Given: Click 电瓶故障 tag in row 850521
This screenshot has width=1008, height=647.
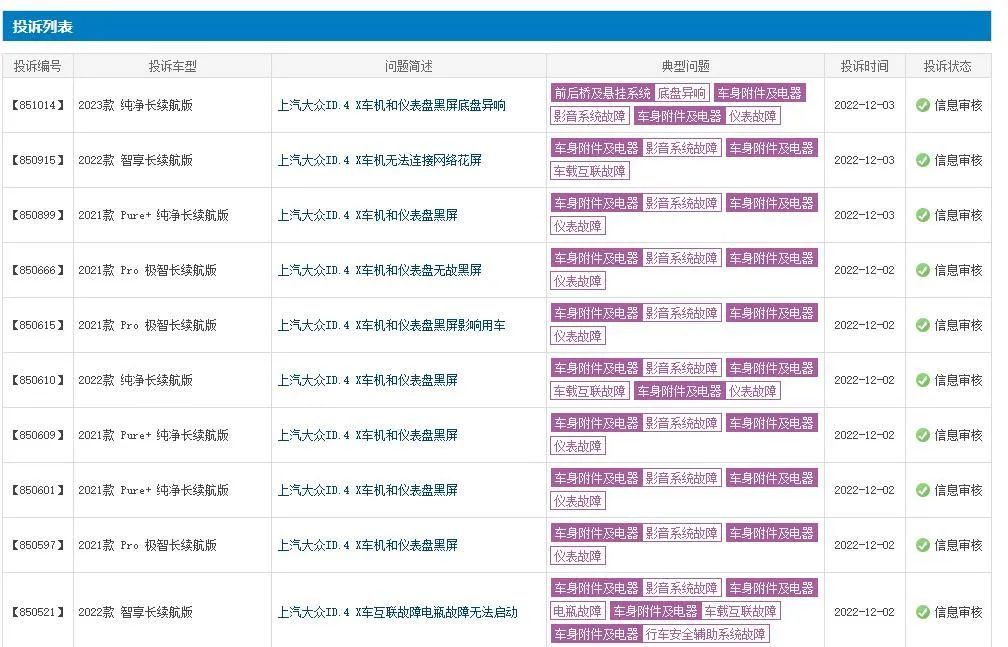Looking at the screenshot, I should 578,611.
